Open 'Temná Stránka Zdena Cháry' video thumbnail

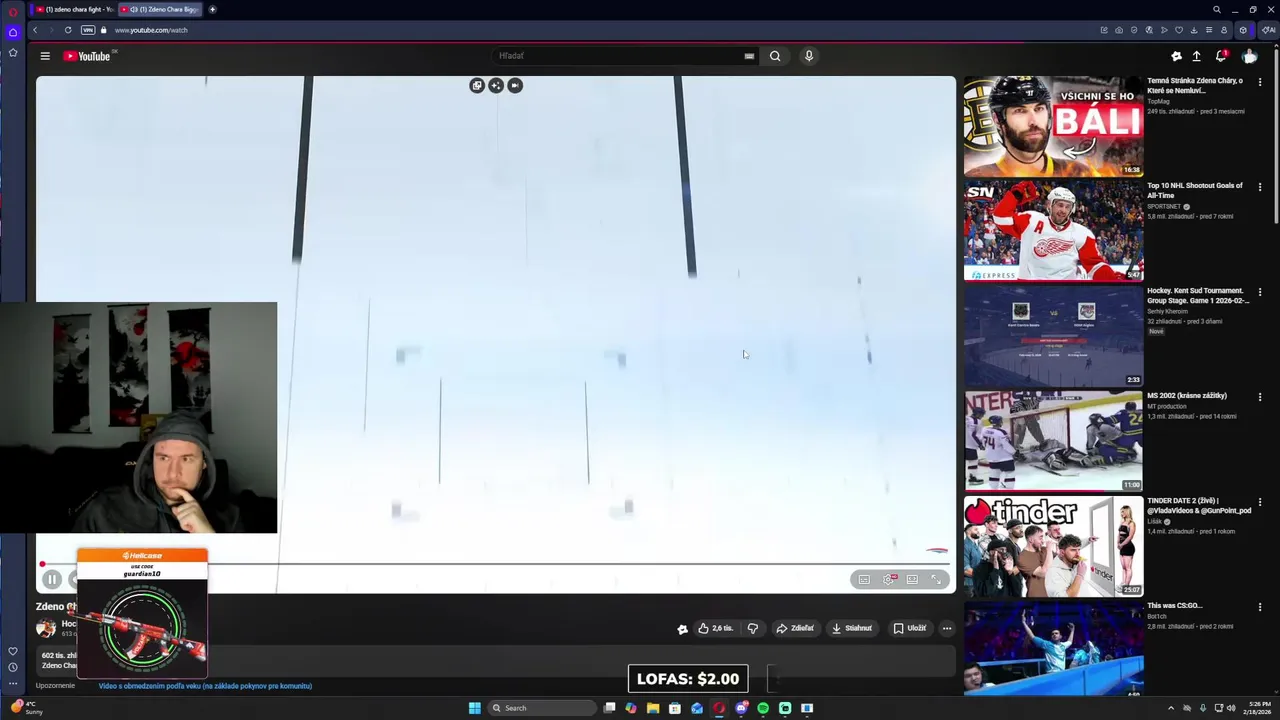click(x=1053, y=126)
